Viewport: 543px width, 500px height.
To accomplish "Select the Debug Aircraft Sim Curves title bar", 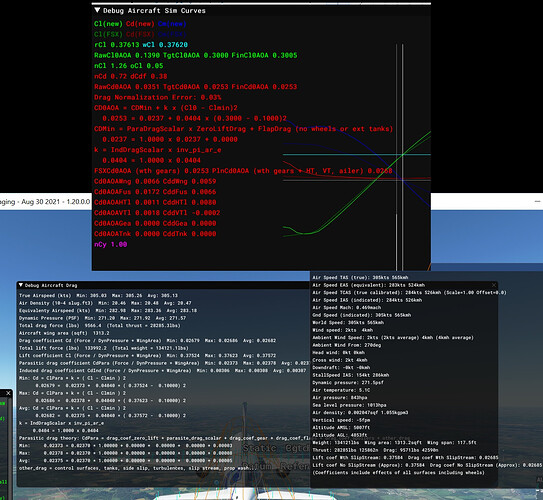I will (261, 10).
